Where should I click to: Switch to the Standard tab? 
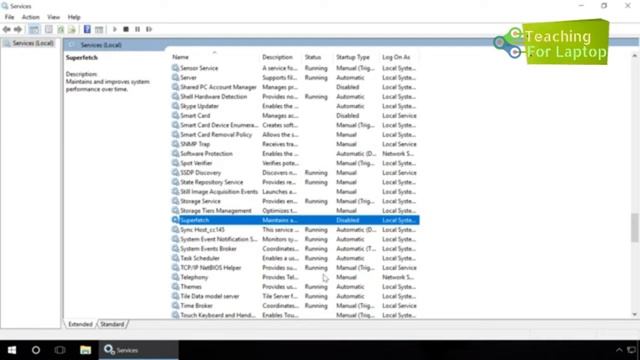point(112,324)
